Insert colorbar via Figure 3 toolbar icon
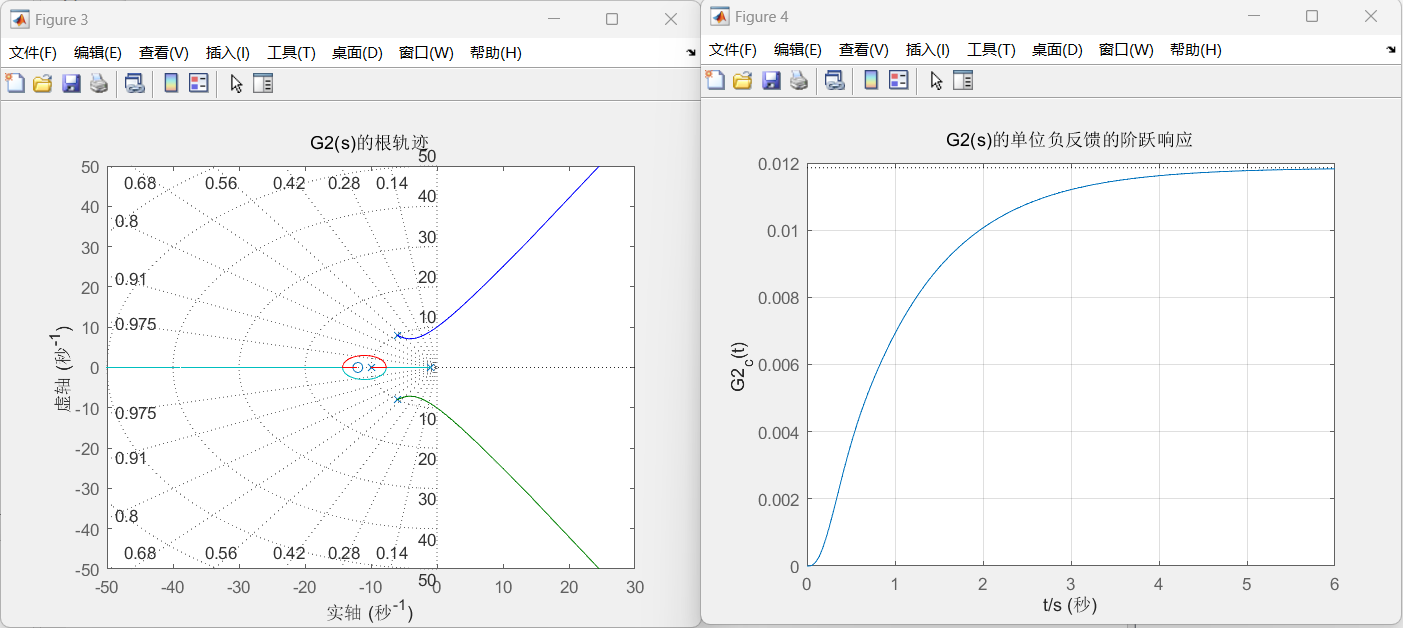 [171, 84]
